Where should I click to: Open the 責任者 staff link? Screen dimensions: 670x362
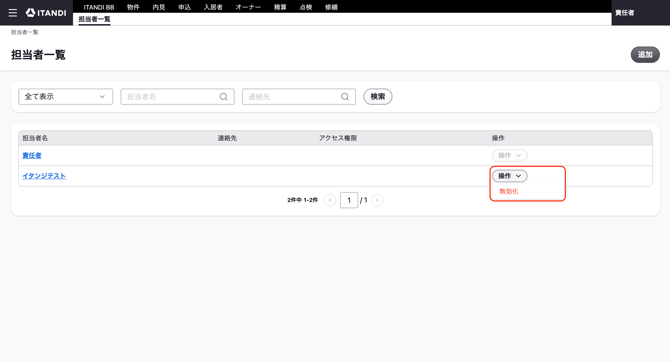point(32,156)
